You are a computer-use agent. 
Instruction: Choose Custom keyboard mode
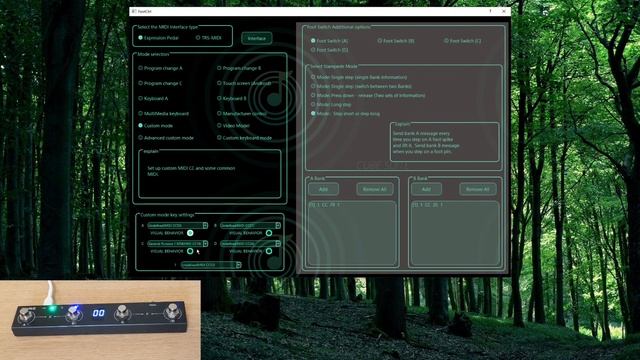click(244, 138)
